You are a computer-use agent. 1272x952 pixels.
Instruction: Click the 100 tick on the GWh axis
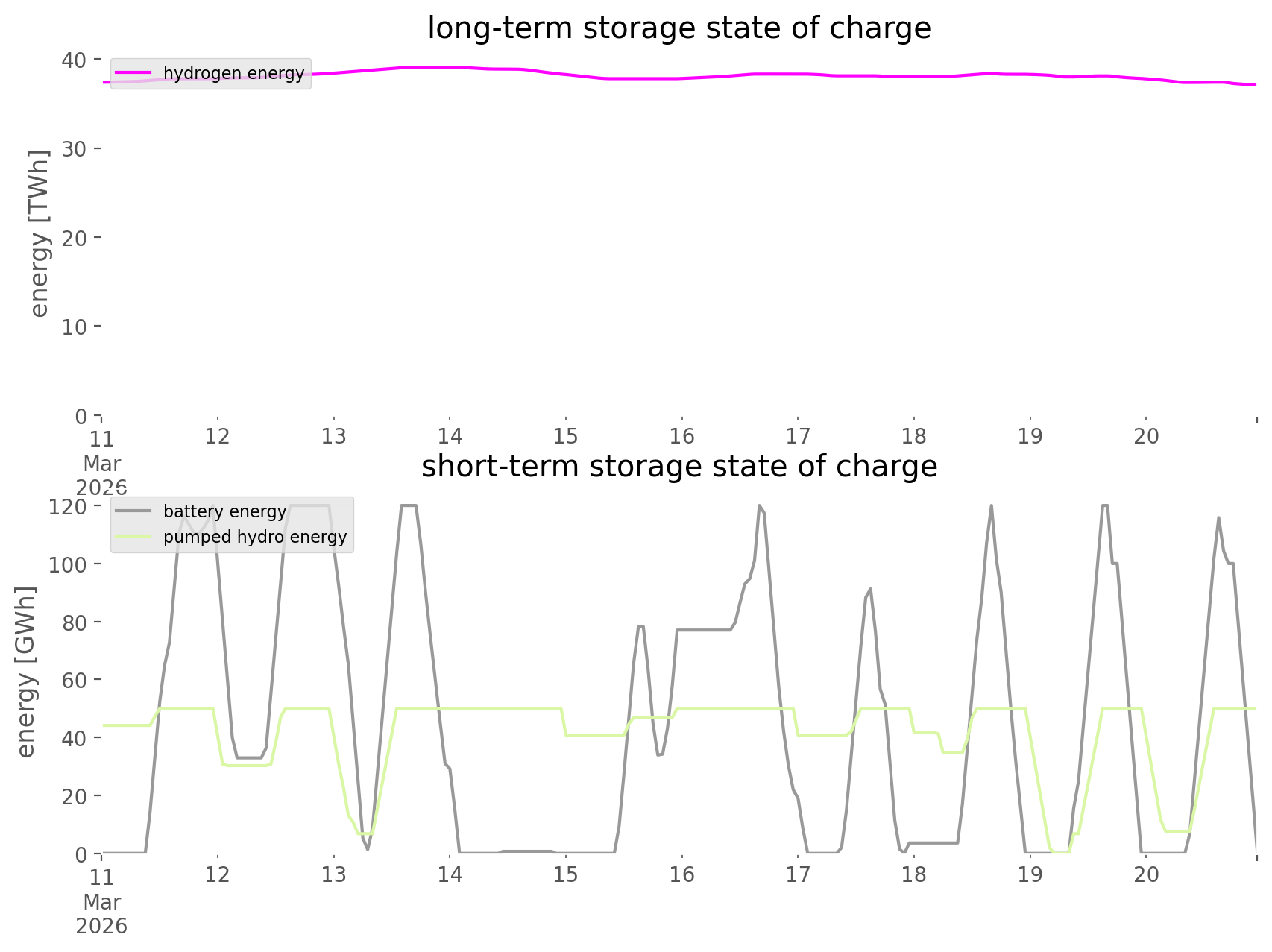[67, 564]
